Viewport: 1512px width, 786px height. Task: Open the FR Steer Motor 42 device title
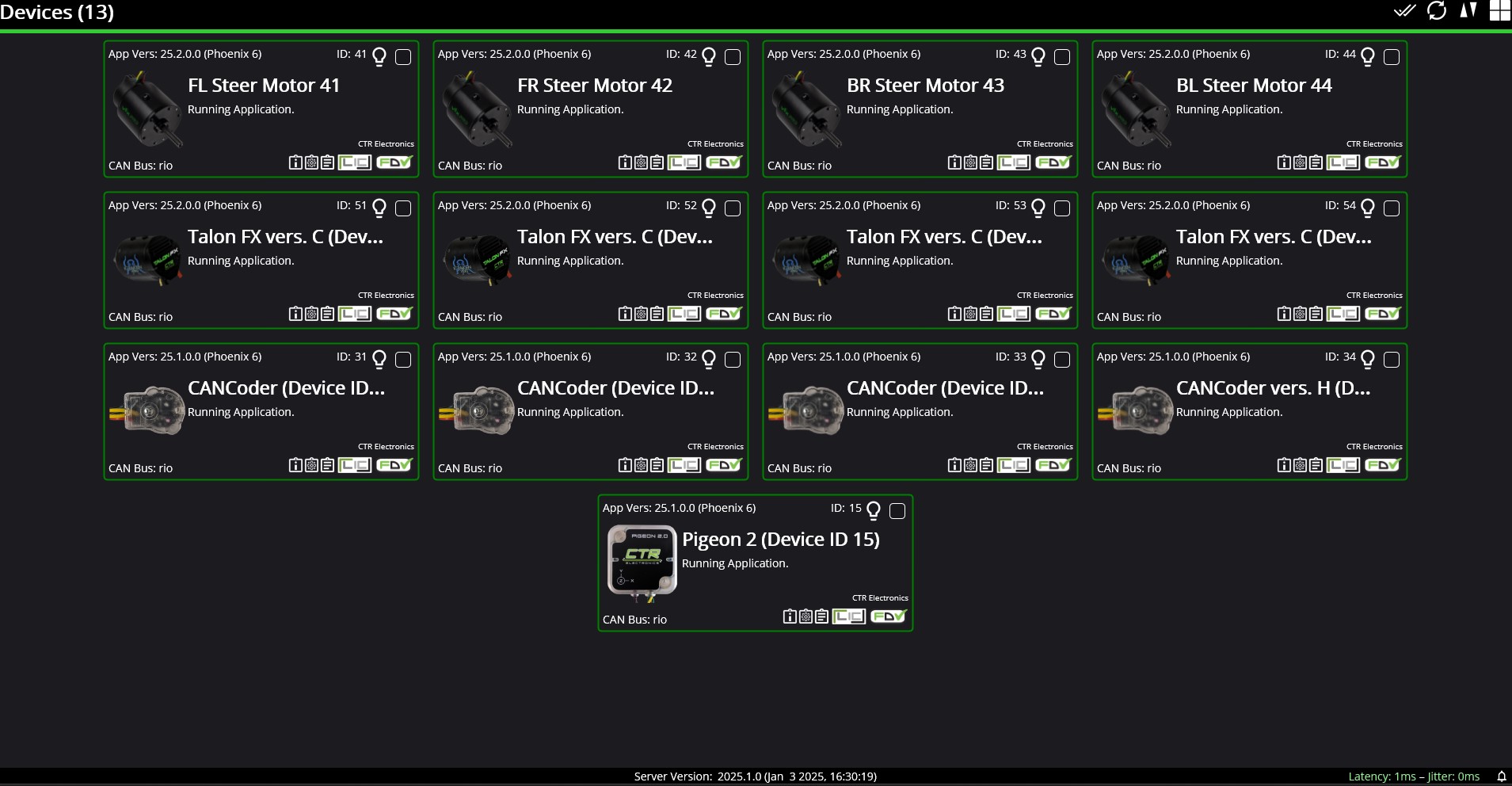[x=595, y=86]
